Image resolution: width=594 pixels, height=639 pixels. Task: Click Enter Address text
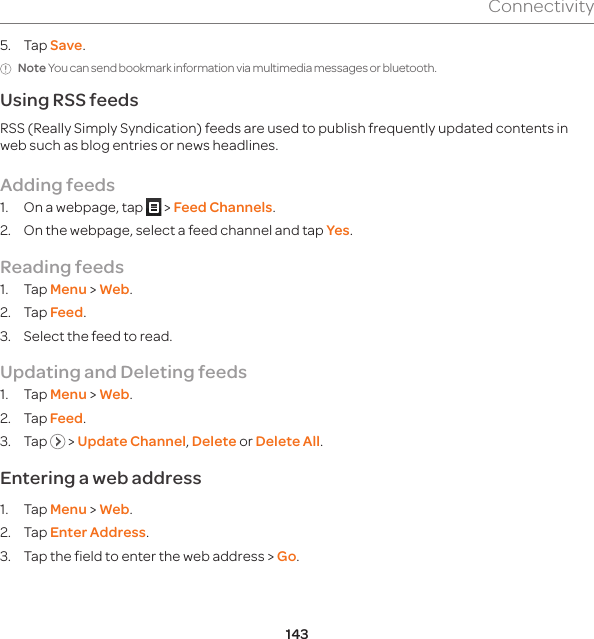[x=98, y=532]
